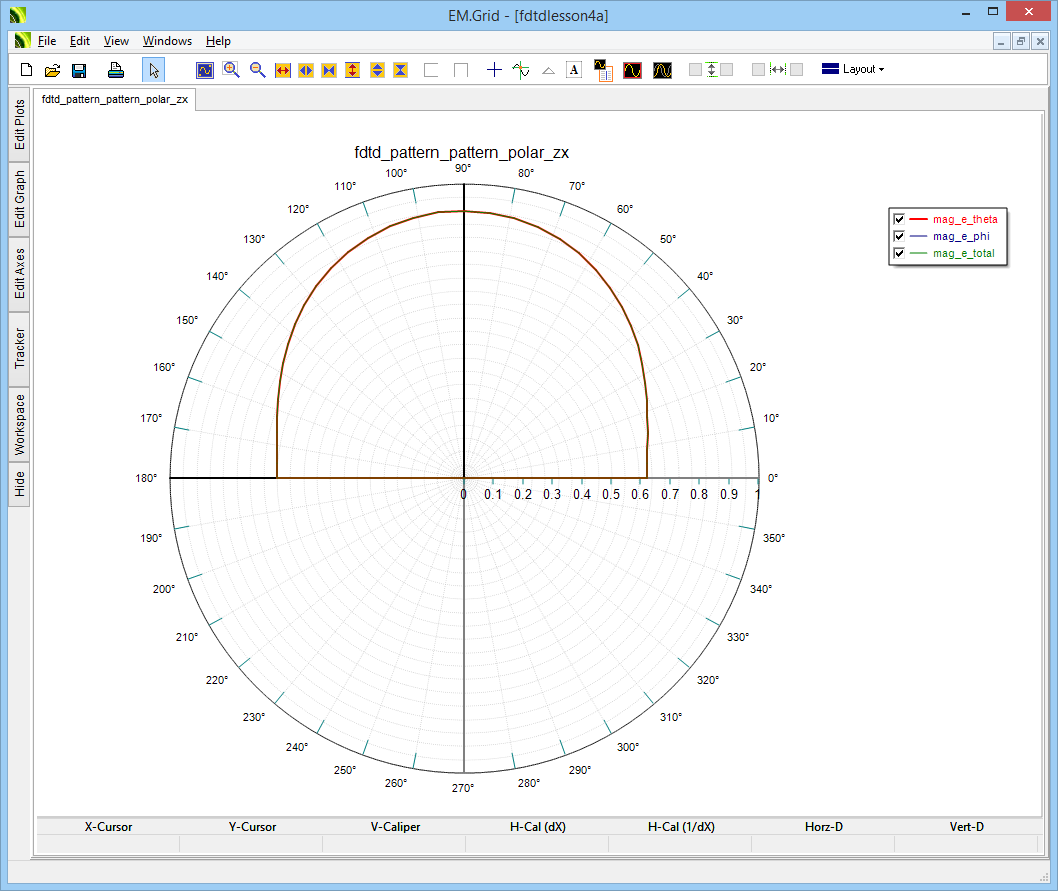The image size is (1058, 891).
Task: Click the red mag_e_theta legend line swatch
Action: [x=919, y=219]
